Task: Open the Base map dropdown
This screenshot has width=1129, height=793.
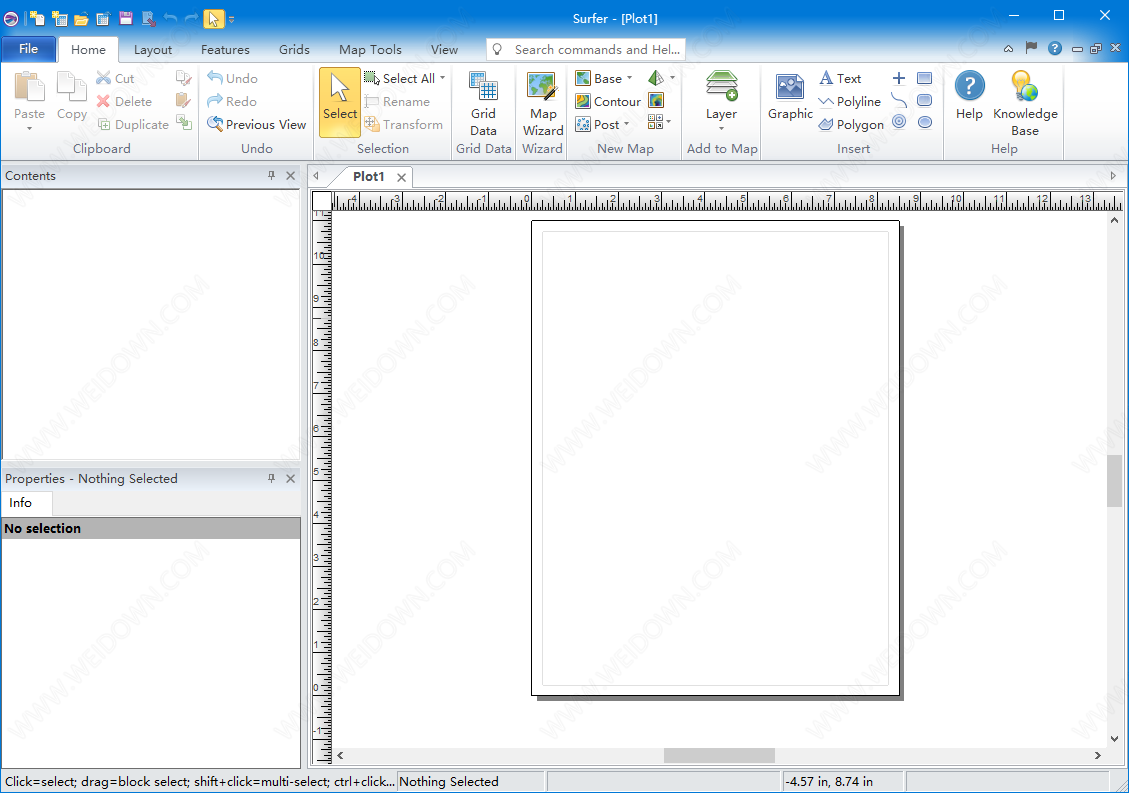Action: [629, 78]
